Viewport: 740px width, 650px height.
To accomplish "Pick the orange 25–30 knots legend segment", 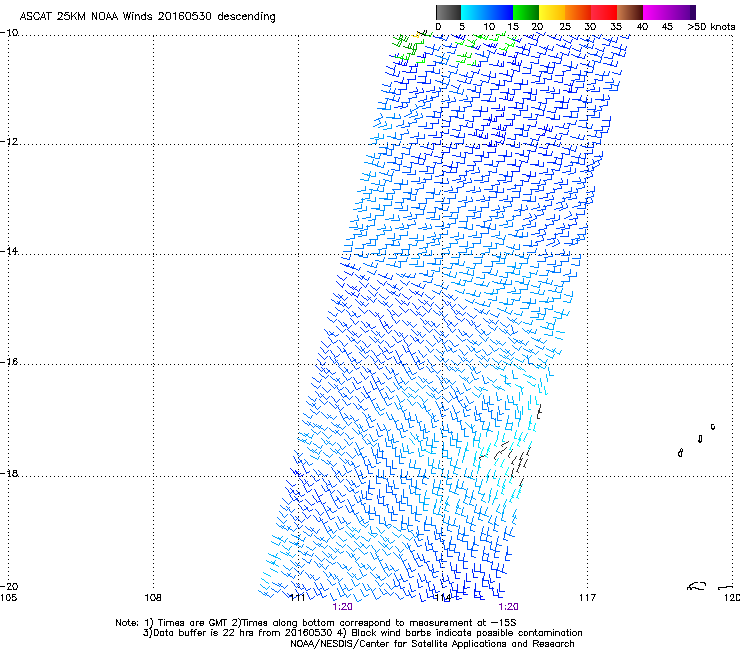I will 578,12.
